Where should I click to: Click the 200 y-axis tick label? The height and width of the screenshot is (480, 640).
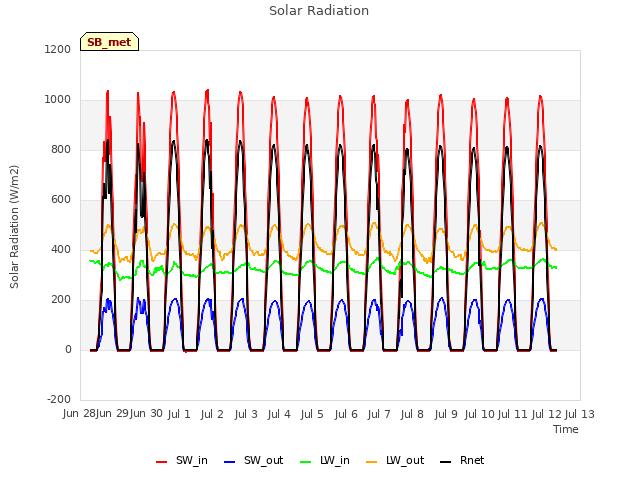point(61,300)
